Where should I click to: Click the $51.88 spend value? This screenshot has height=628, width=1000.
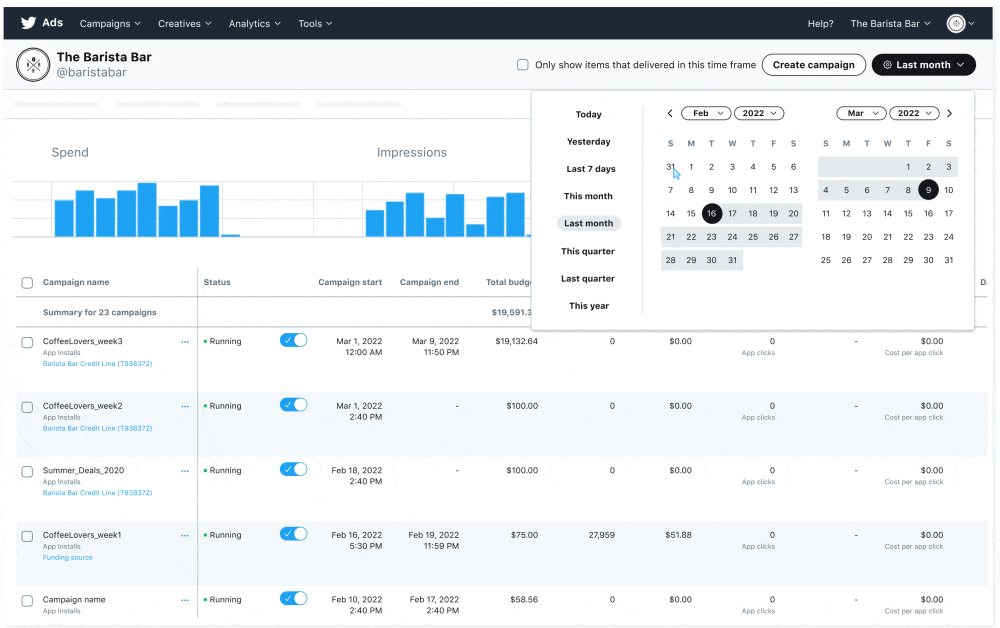[679, 535]
